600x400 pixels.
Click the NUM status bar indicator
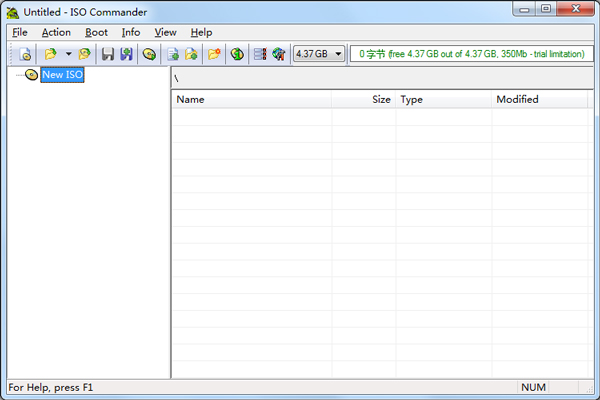pos(533,387)
